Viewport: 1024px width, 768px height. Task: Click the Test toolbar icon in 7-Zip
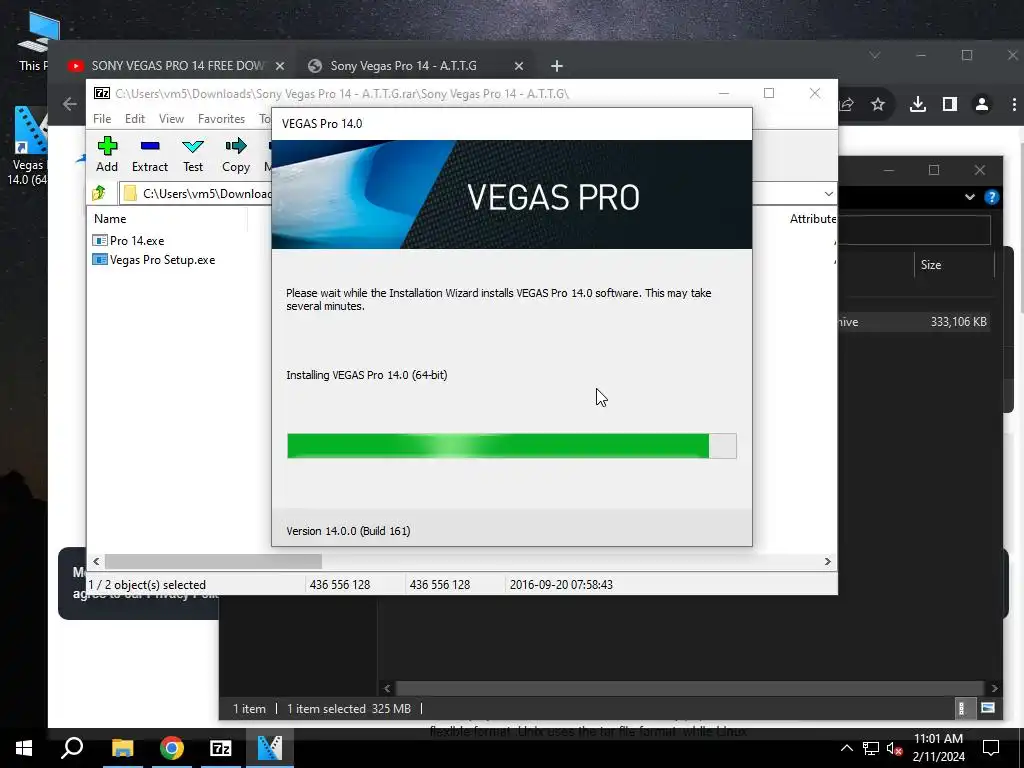193,154
